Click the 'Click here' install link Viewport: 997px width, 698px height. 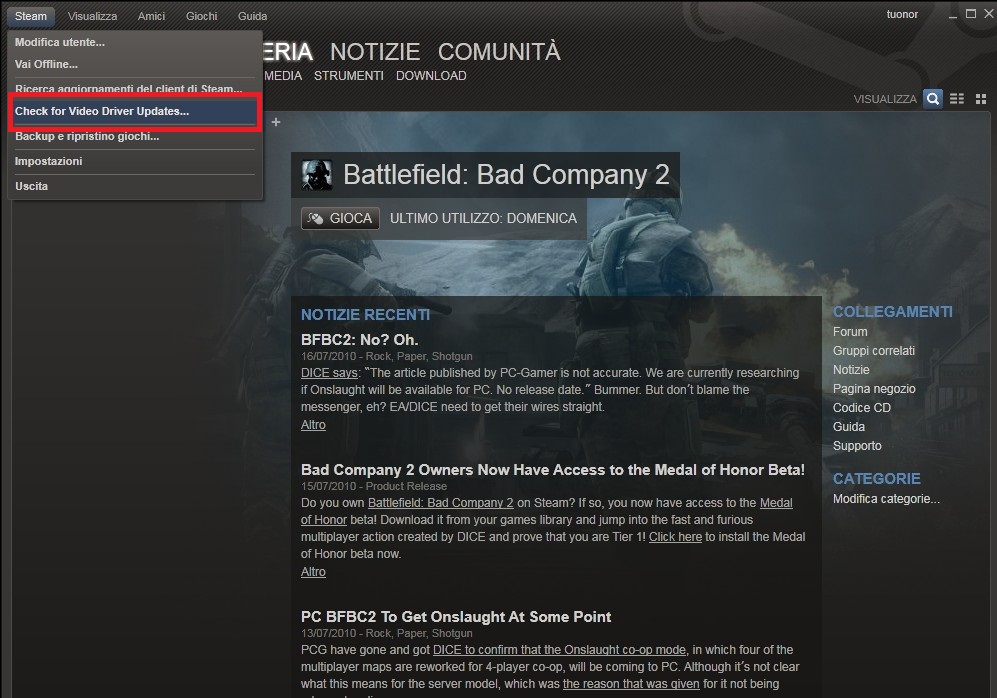point(675,537)
